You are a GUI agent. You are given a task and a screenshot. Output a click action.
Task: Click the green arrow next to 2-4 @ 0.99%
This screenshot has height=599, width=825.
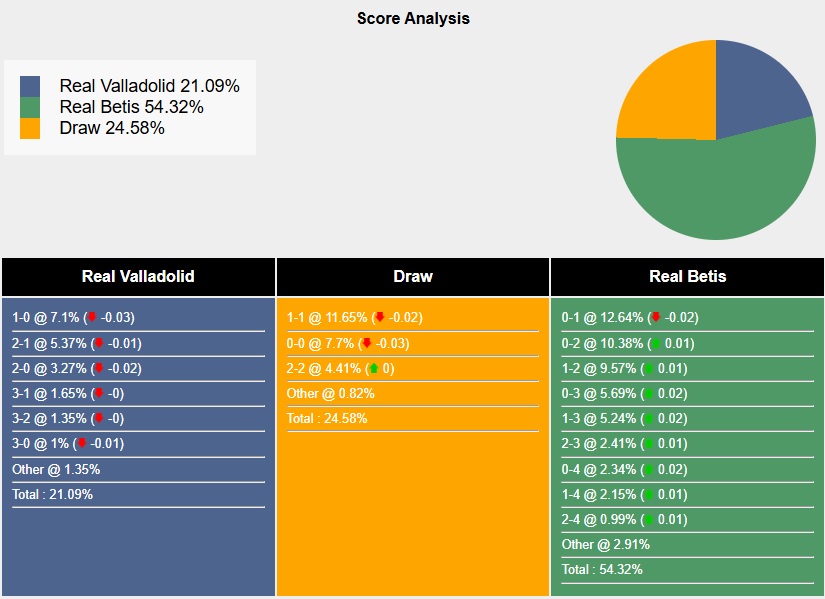(x=649, y=519)
